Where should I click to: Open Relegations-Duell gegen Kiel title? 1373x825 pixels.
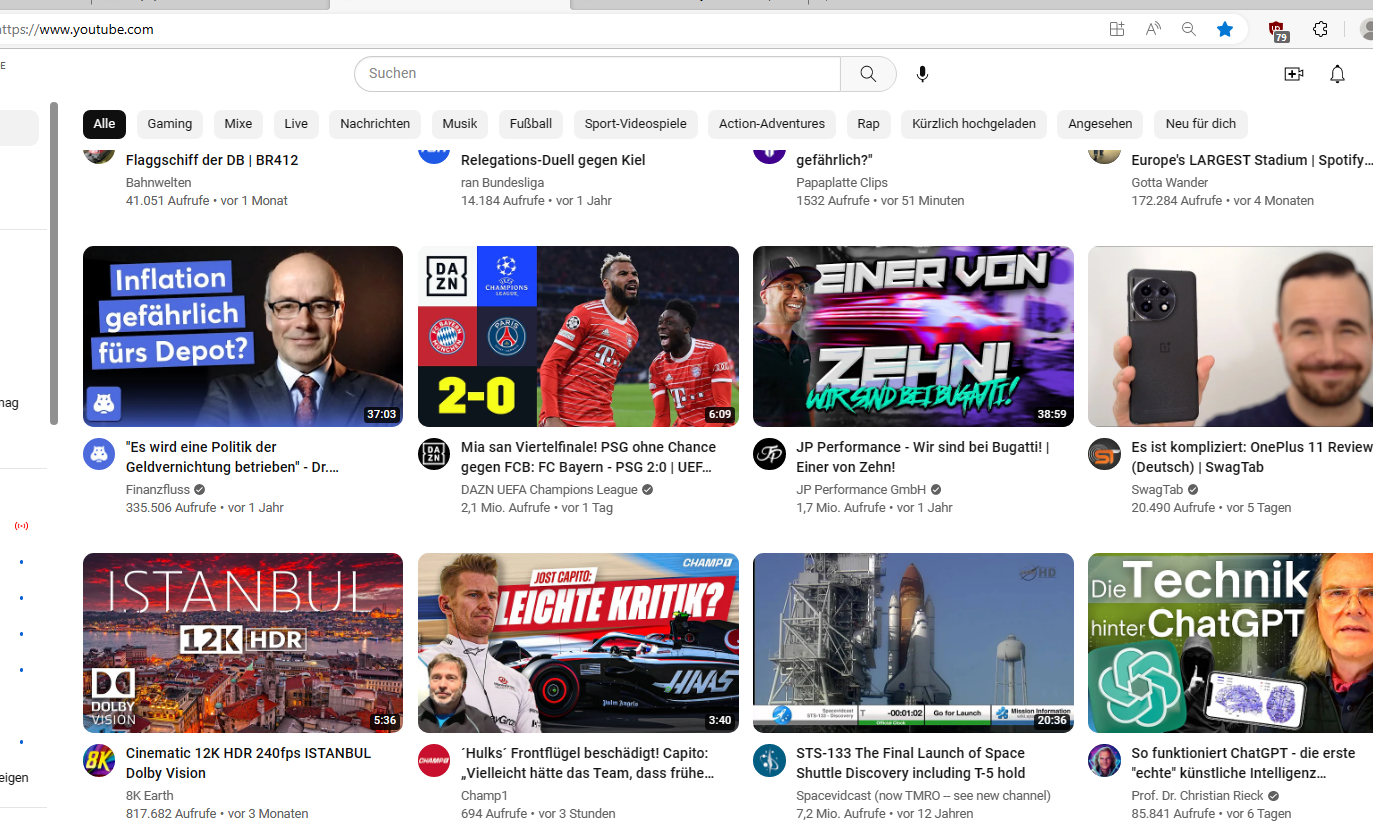(553, 160)
